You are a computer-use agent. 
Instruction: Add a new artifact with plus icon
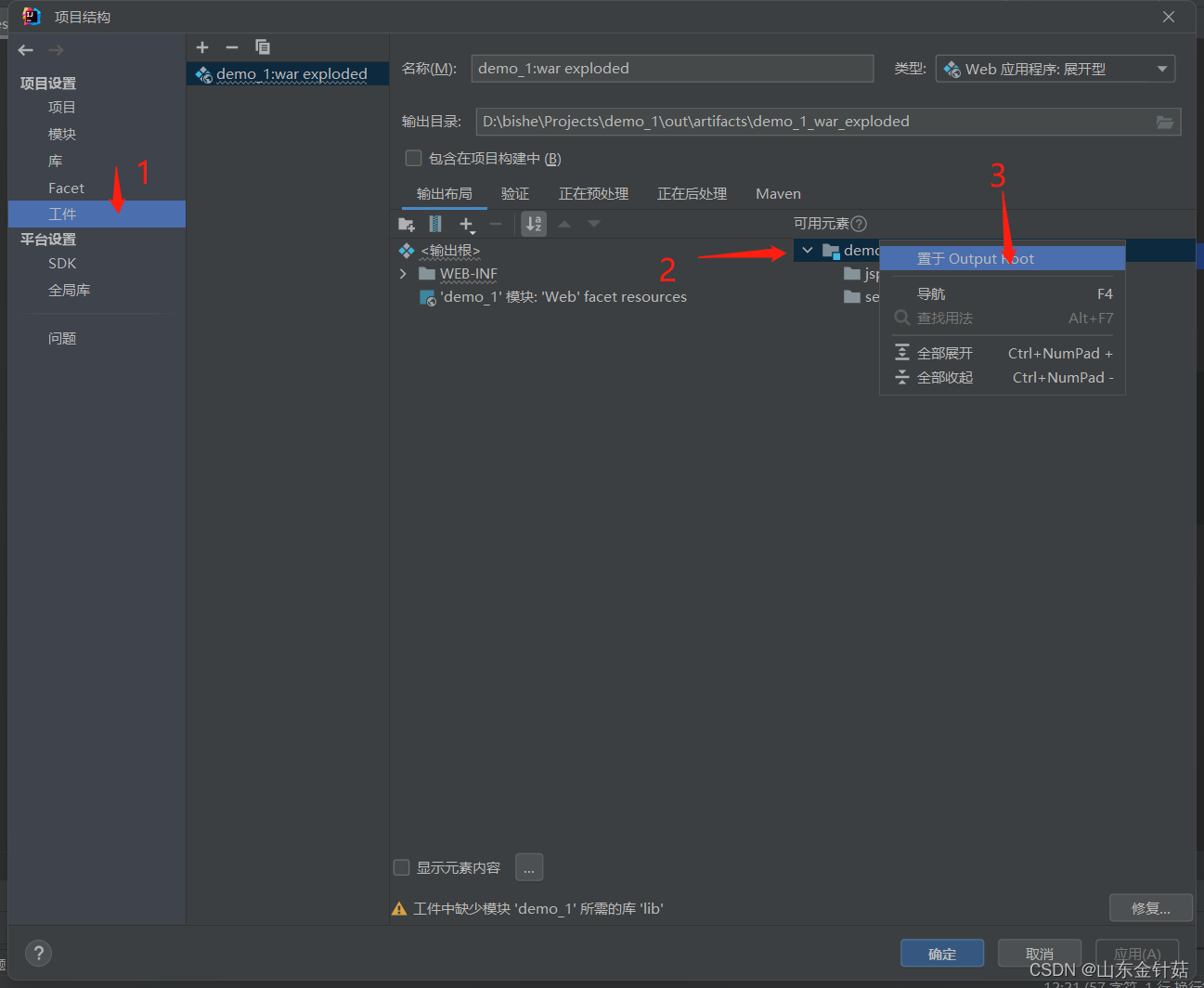coord(202,47)
